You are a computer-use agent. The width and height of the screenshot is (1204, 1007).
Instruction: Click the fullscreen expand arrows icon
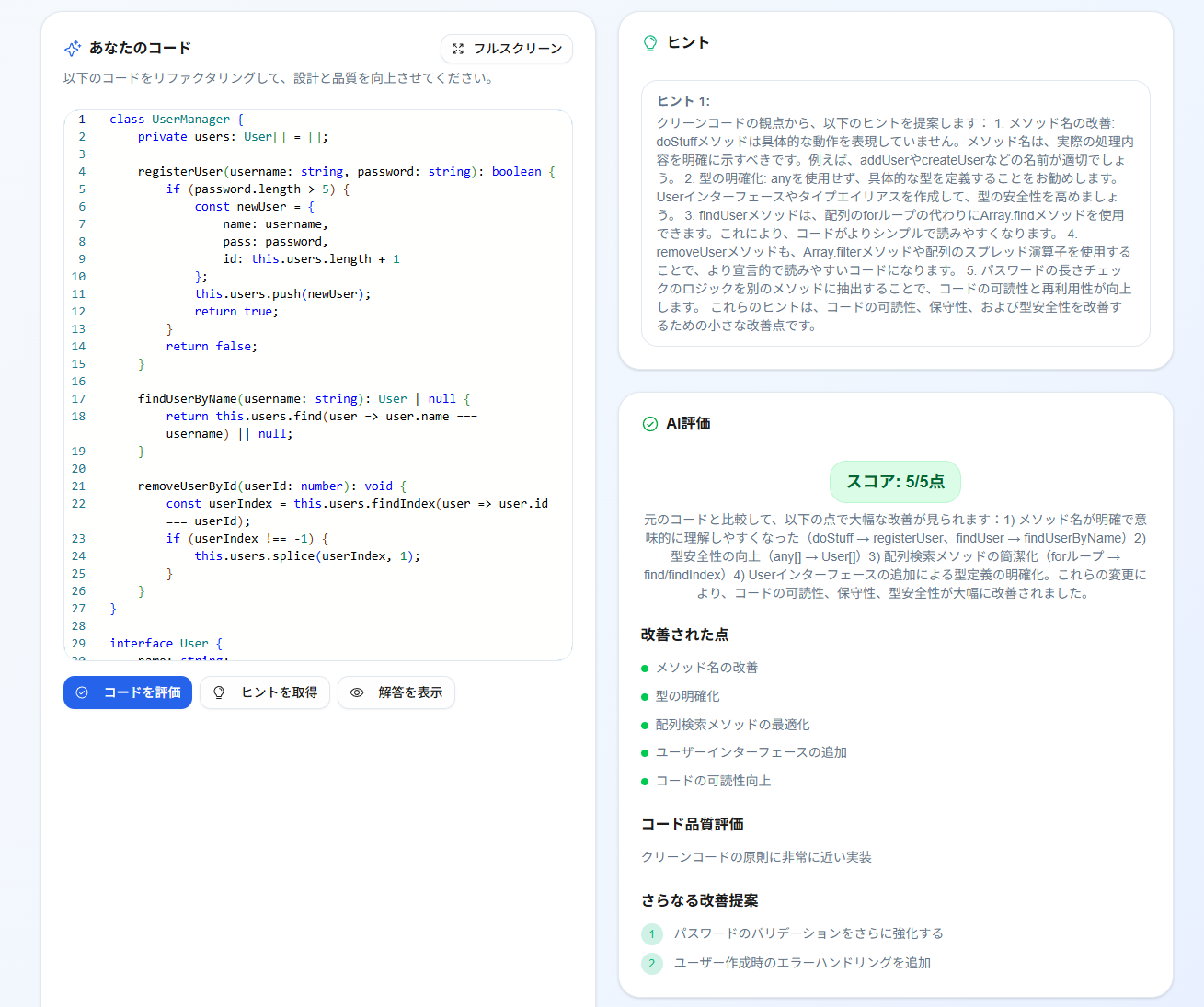(x=458, y=49)
